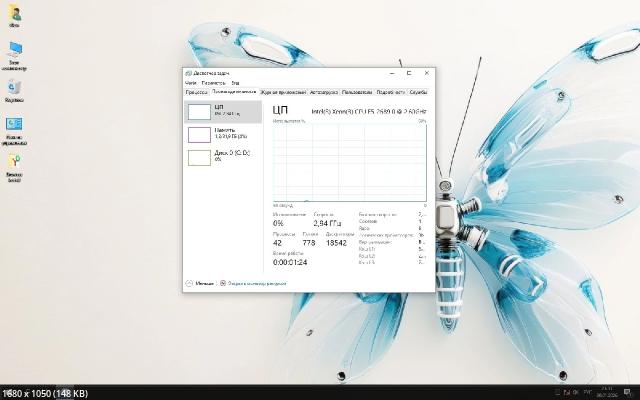The width and height of the screenshot is (640, 400).
Task: Open the Автозагрузка tab
Action: tap(324, 91)
